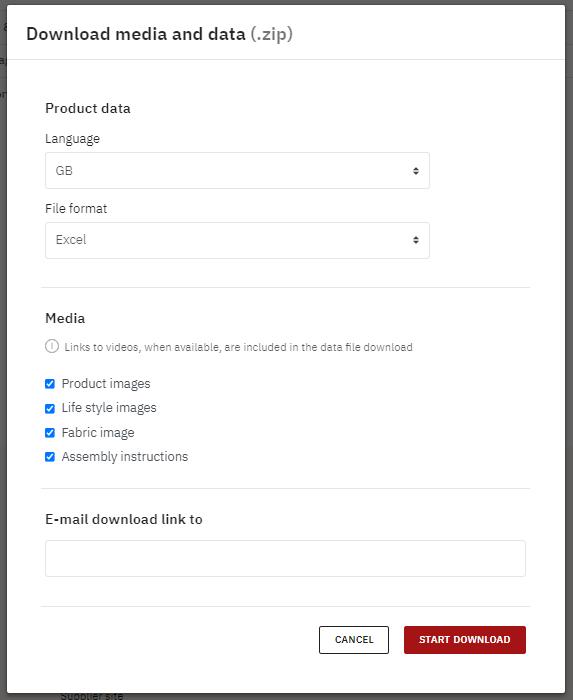Click the "Product images" label text
The height and width of the screenshot is (700, 573).
coord(106,384)
